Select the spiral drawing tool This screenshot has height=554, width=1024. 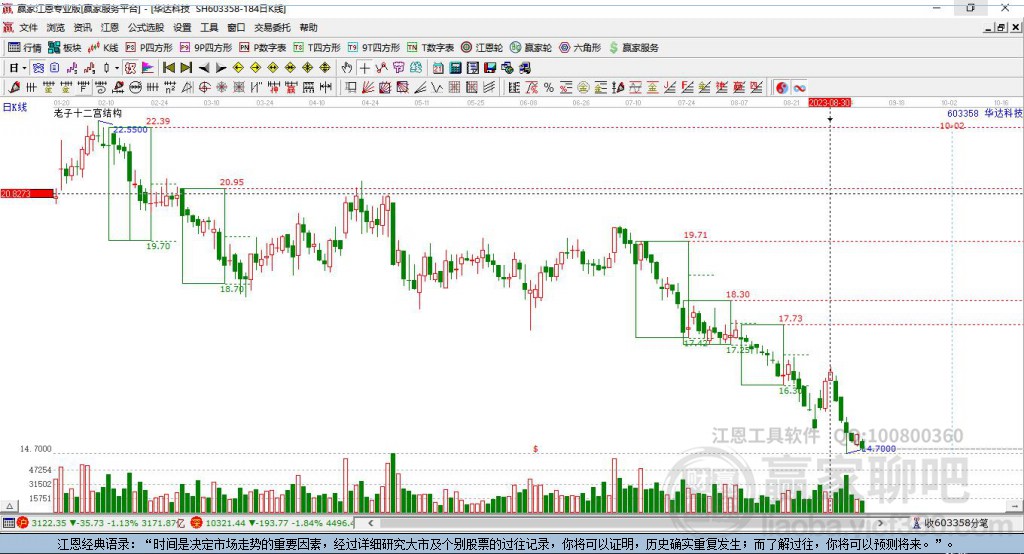[100, 88]
